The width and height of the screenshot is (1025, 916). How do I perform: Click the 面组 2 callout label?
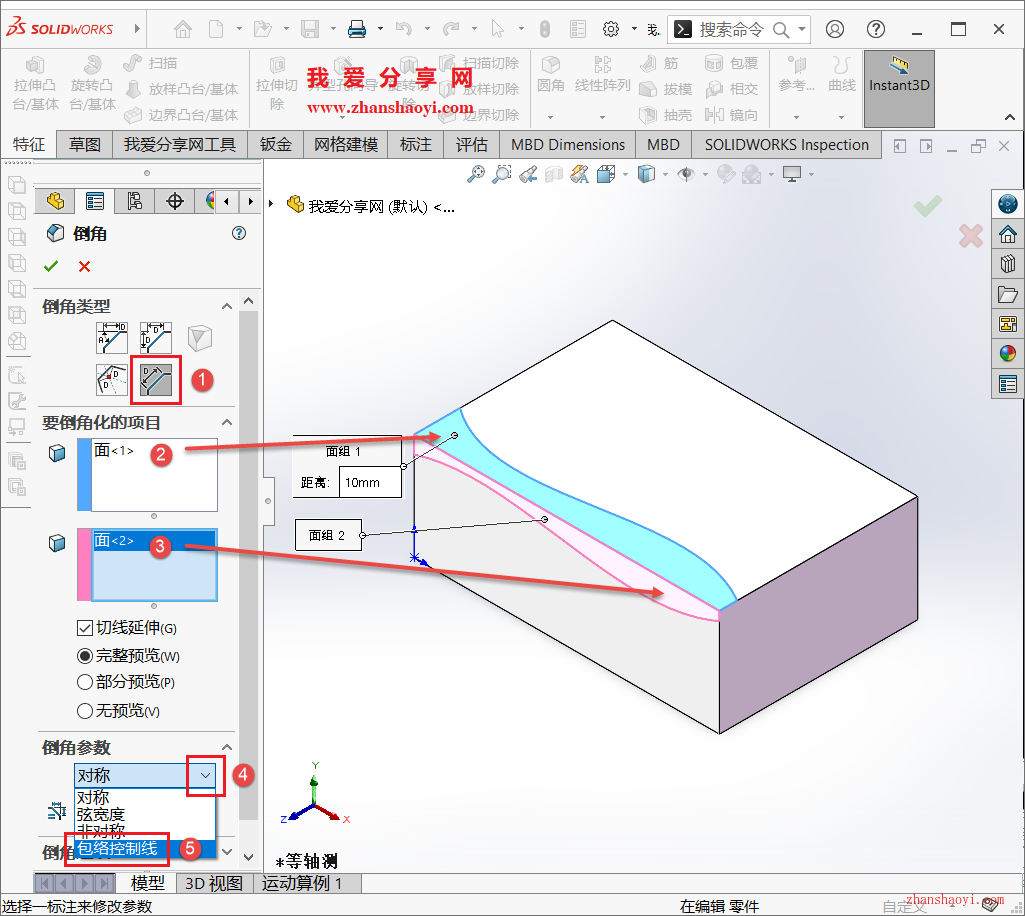click(x=328, y=535)
